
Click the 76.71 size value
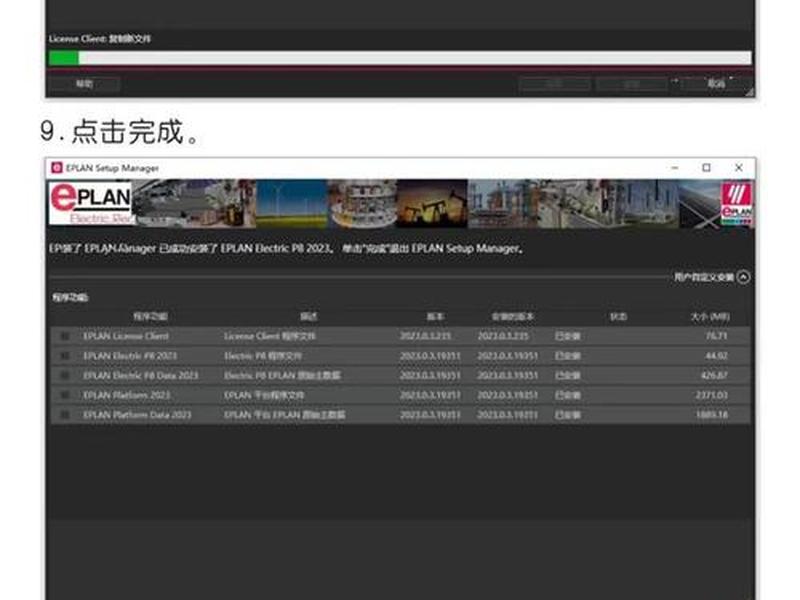click(716, 336)
